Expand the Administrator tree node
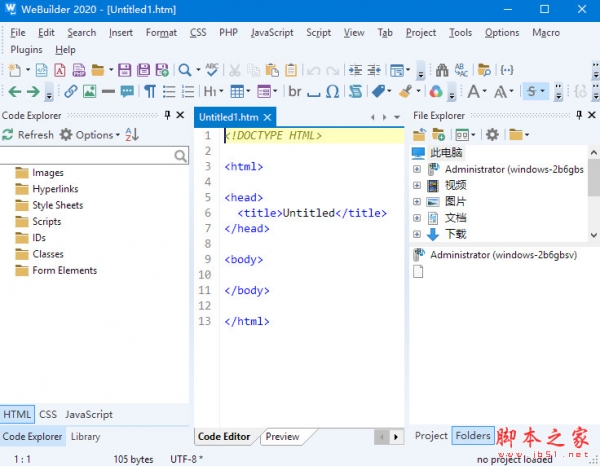 (x=417, y=169)
